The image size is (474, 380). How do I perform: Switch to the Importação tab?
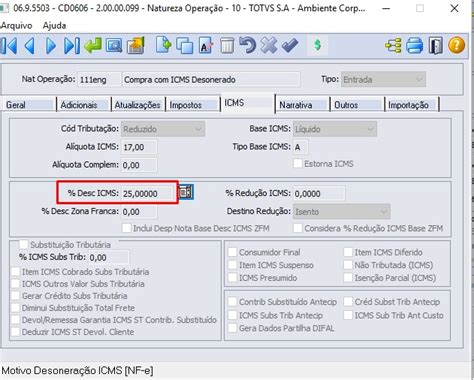[412, 105]
